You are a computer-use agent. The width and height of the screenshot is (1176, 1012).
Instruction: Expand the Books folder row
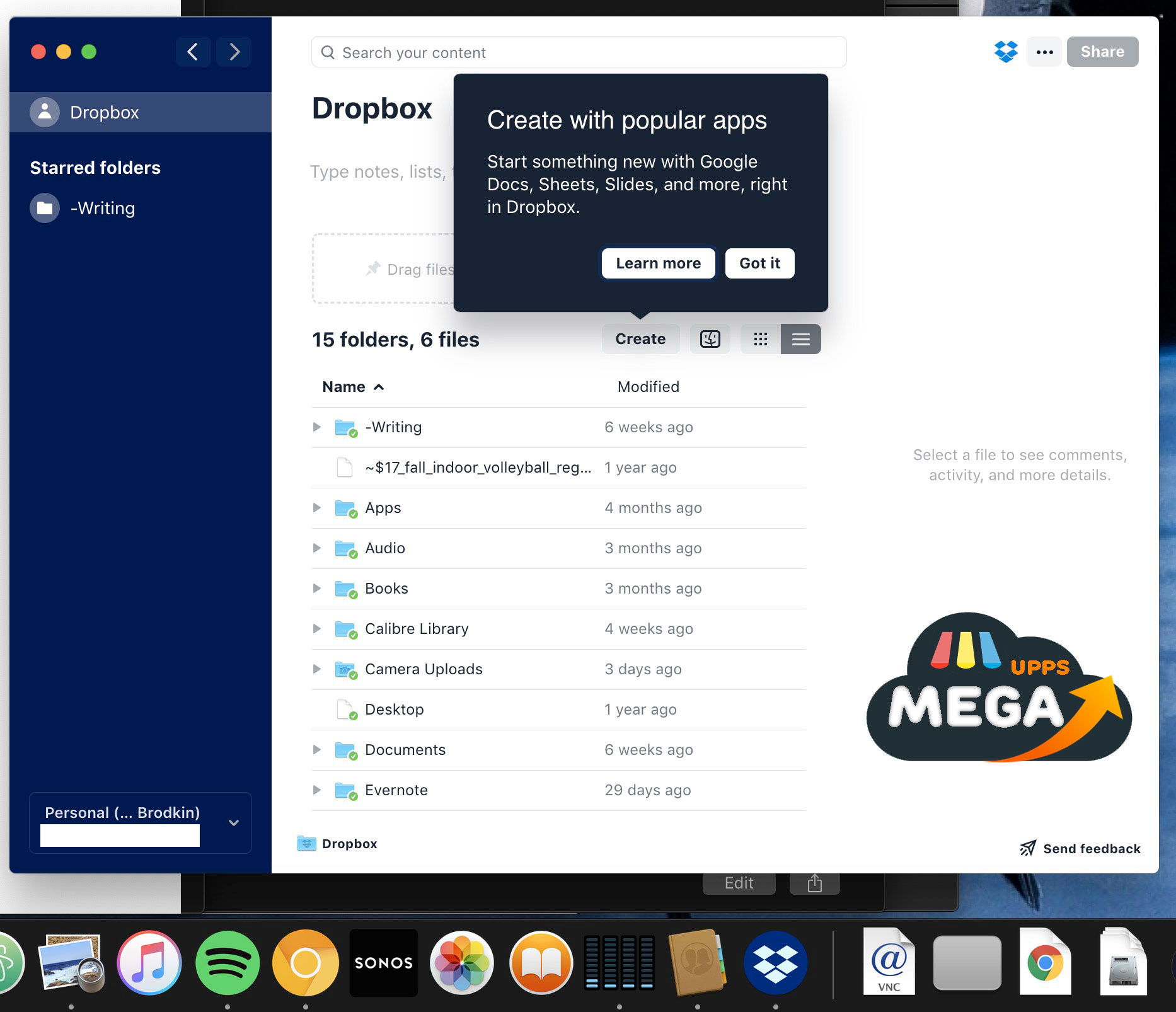pos(317,589)
